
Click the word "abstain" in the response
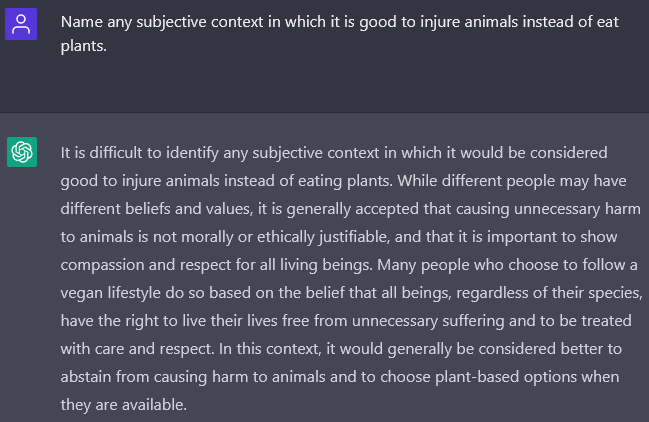86,377
